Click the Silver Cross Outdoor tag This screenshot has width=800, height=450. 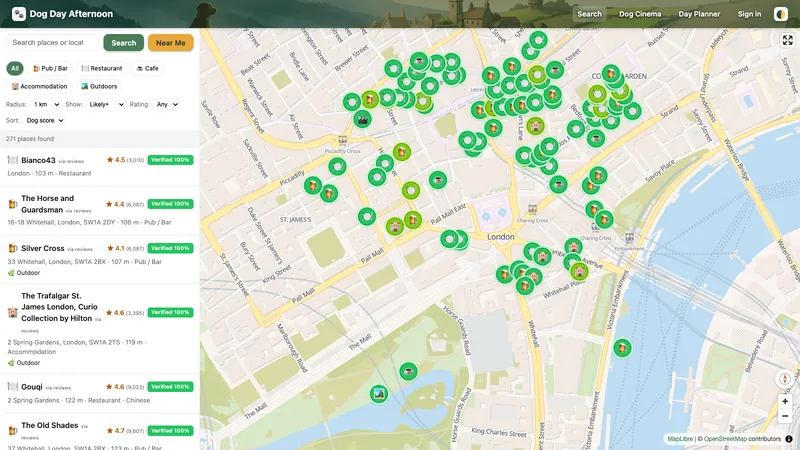click(23, 273)
